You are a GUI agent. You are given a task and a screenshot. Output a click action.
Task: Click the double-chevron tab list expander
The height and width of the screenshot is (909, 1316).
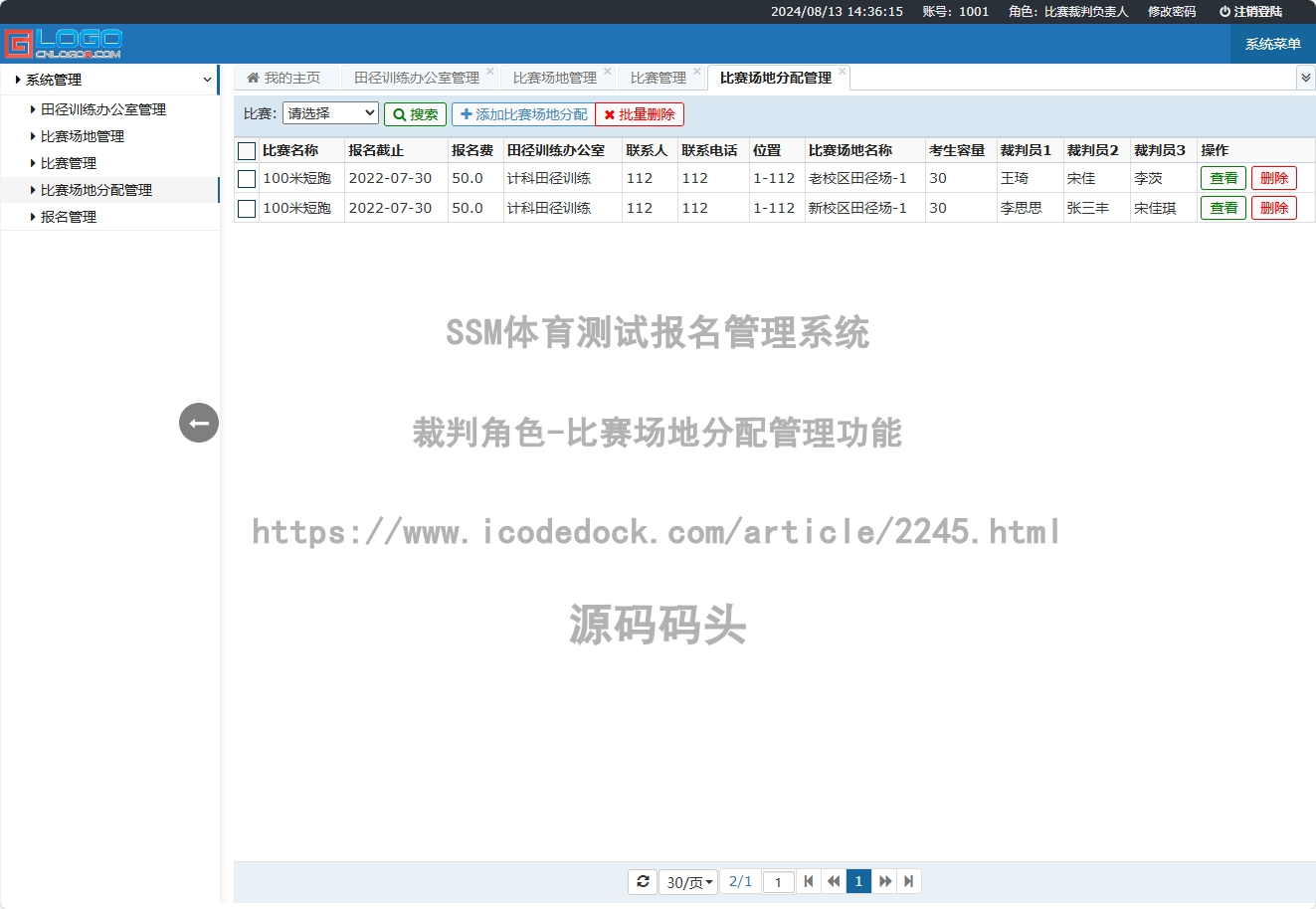(1306, 78)
